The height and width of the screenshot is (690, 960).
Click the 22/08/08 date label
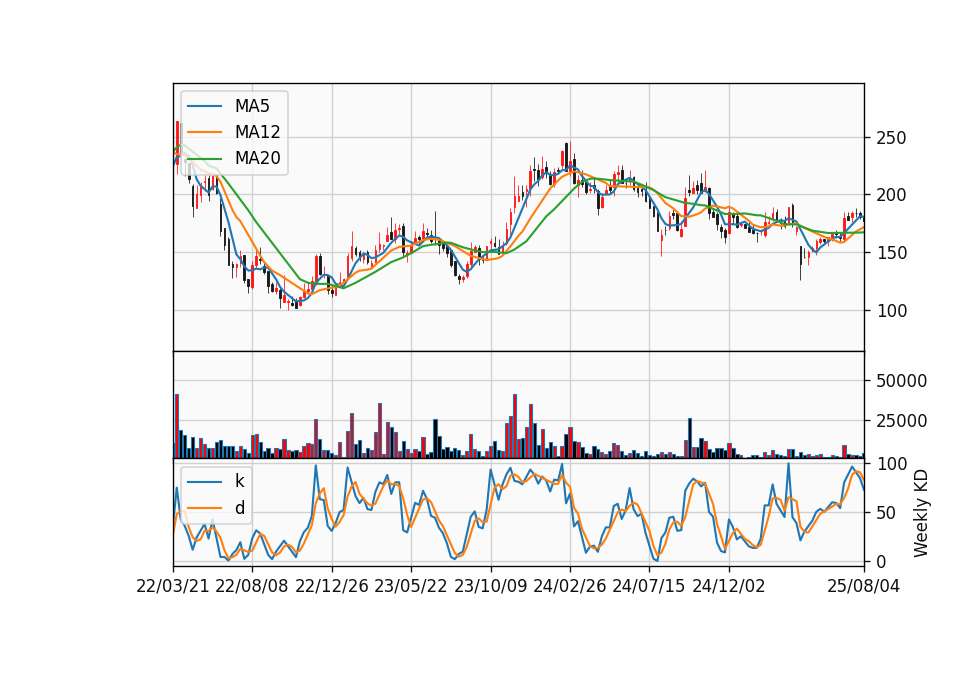(252, 586)
